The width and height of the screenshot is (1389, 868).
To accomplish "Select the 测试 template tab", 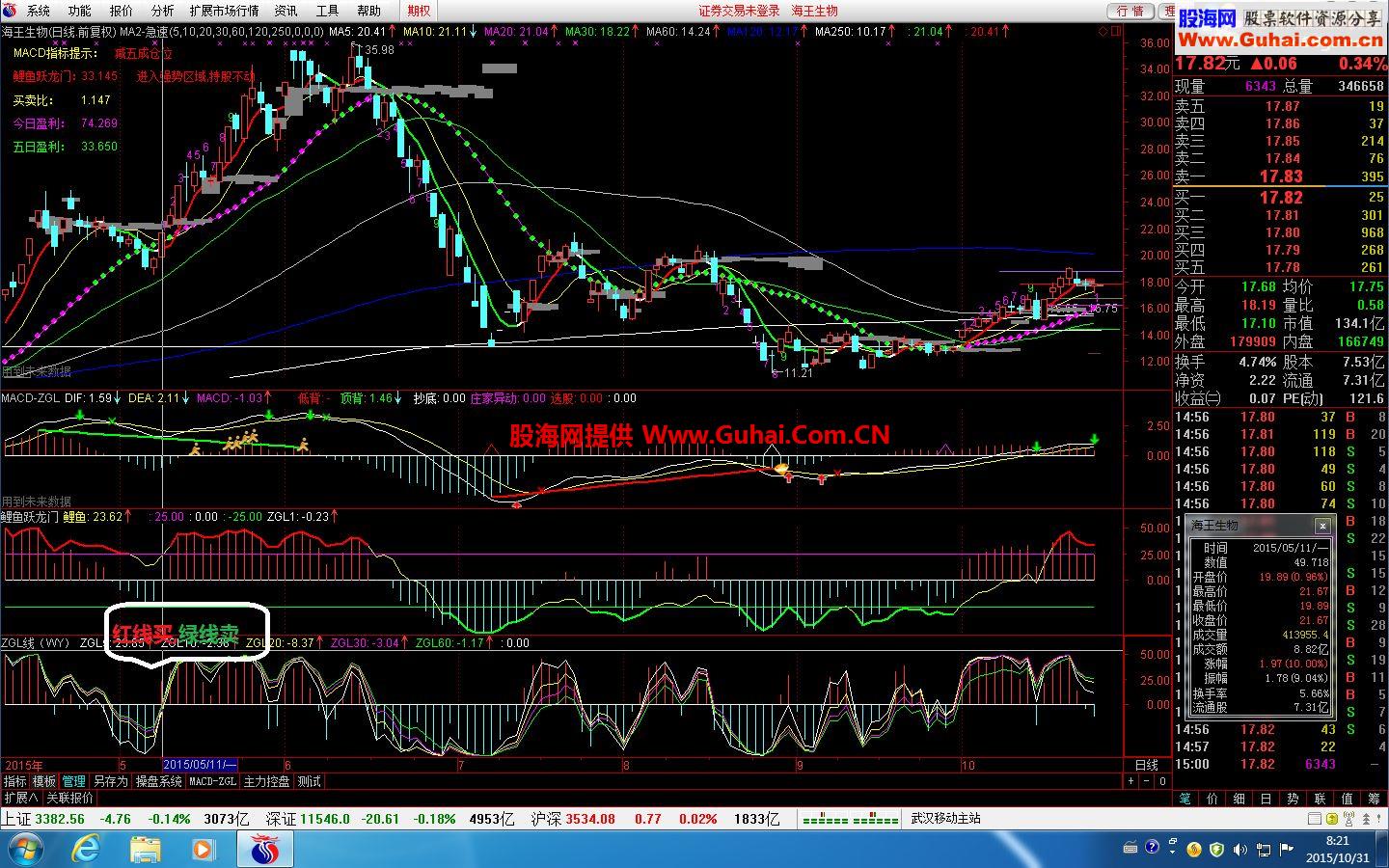I will (x=309, y=781).
